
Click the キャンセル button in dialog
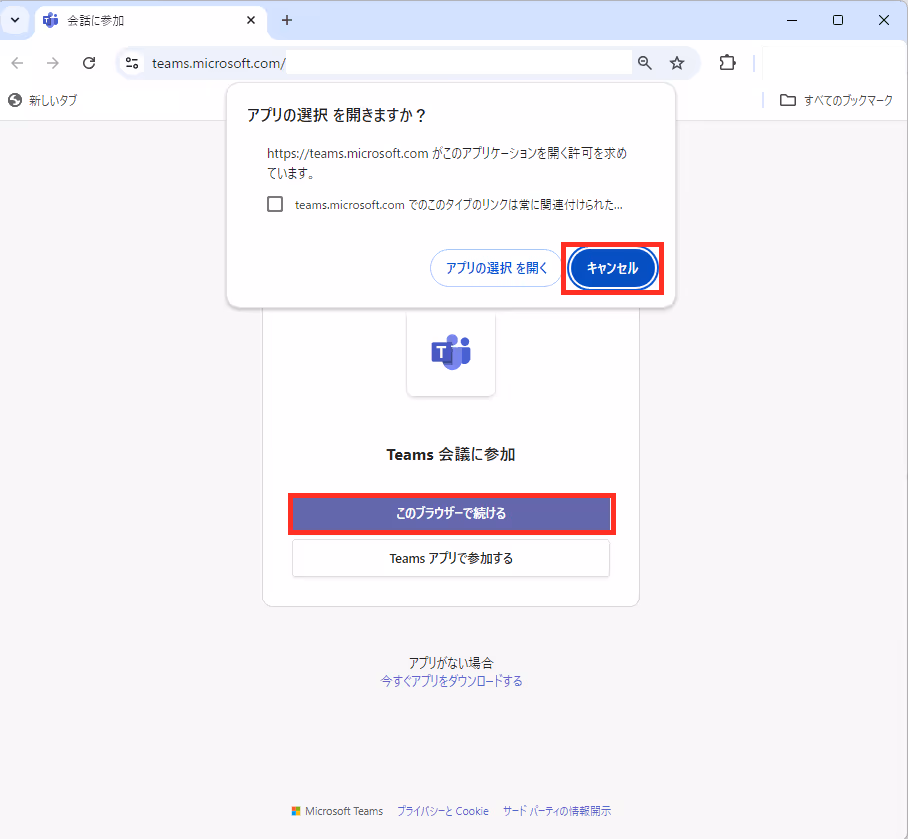(612, 268)
